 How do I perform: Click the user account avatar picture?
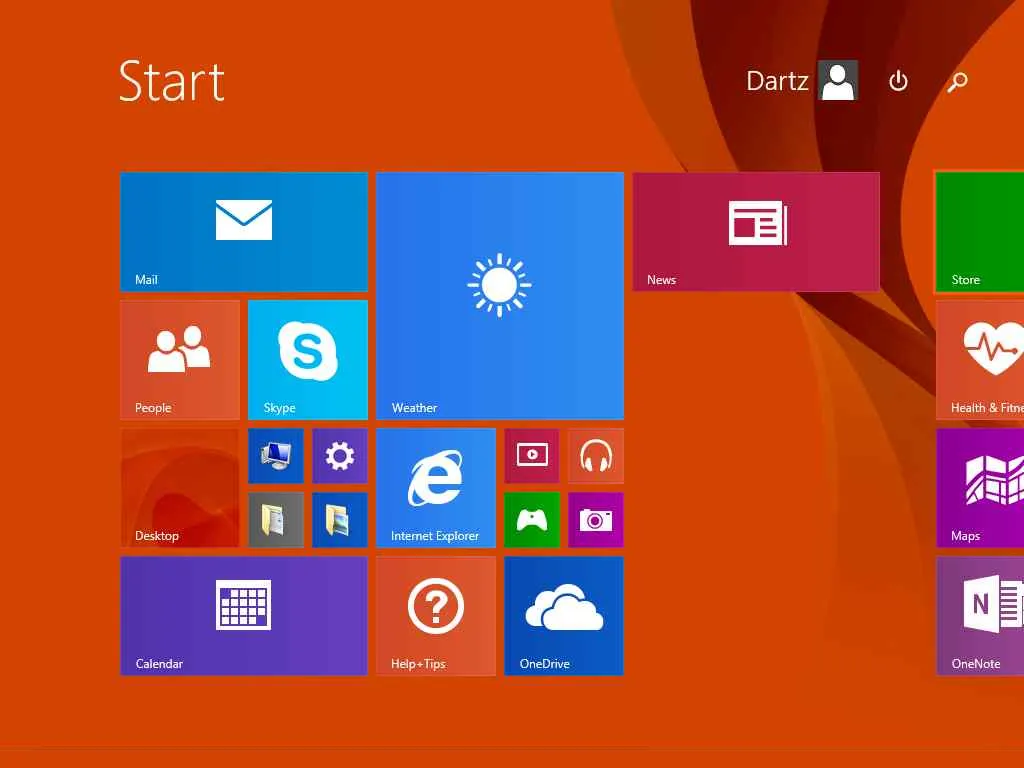click(x=838, y=81)
